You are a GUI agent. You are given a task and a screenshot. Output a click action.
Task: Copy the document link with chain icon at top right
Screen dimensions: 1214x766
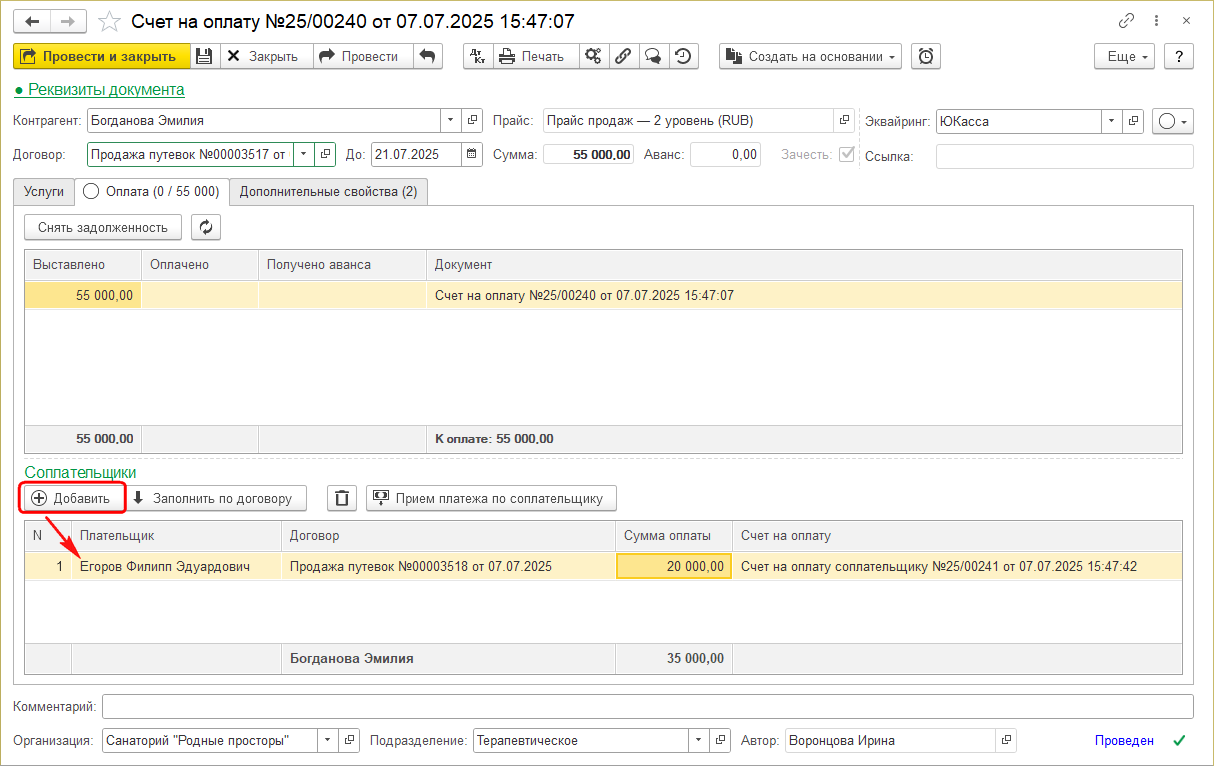click(1127, 21)
